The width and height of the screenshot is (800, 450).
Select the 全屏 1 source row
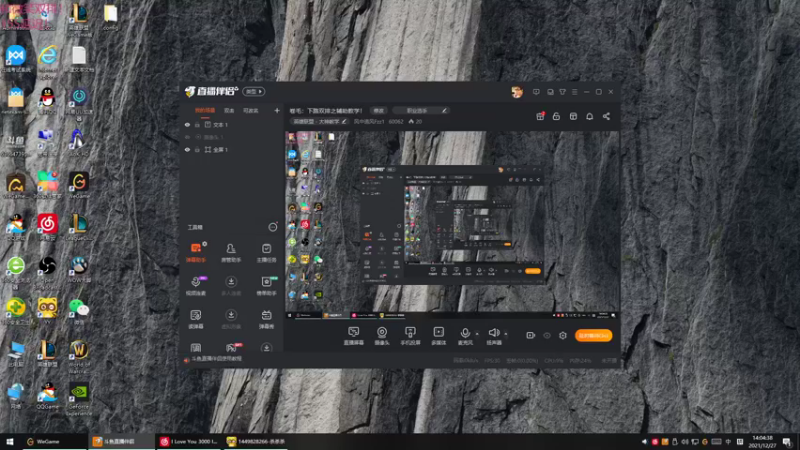click(232, 150)
